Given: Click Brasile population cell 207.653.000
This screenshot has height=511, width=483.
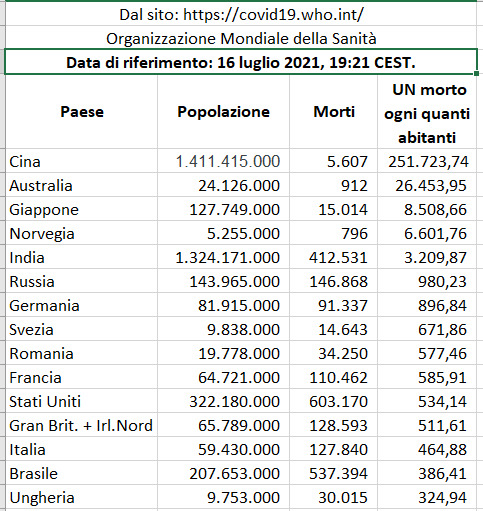Looking at the screenshot, I should click(x=223, y=473).
